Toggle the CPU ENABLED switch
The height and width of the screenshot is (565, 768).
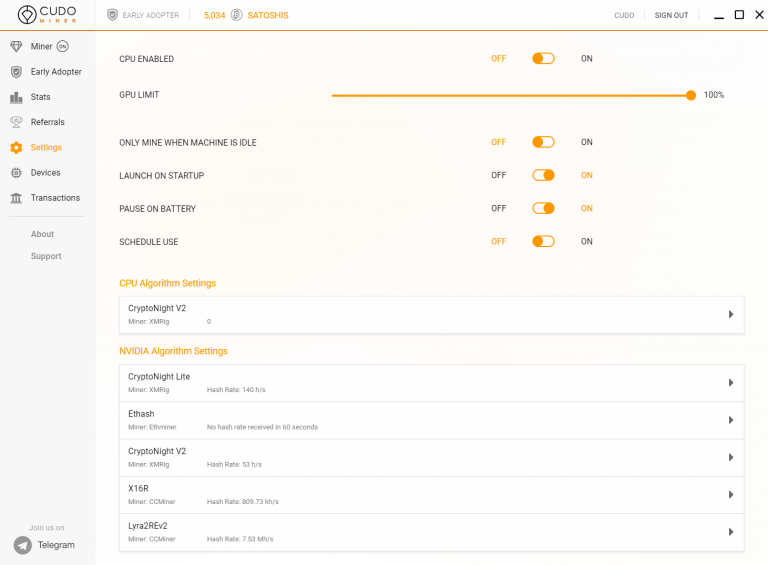[543, 59]
